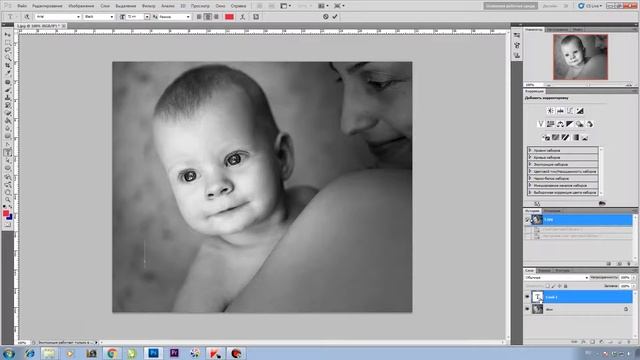Screen dimensions: 640x360
Task: Hide the background layer visibility eye
Action: pyautogui.click(x=527, y=309)
